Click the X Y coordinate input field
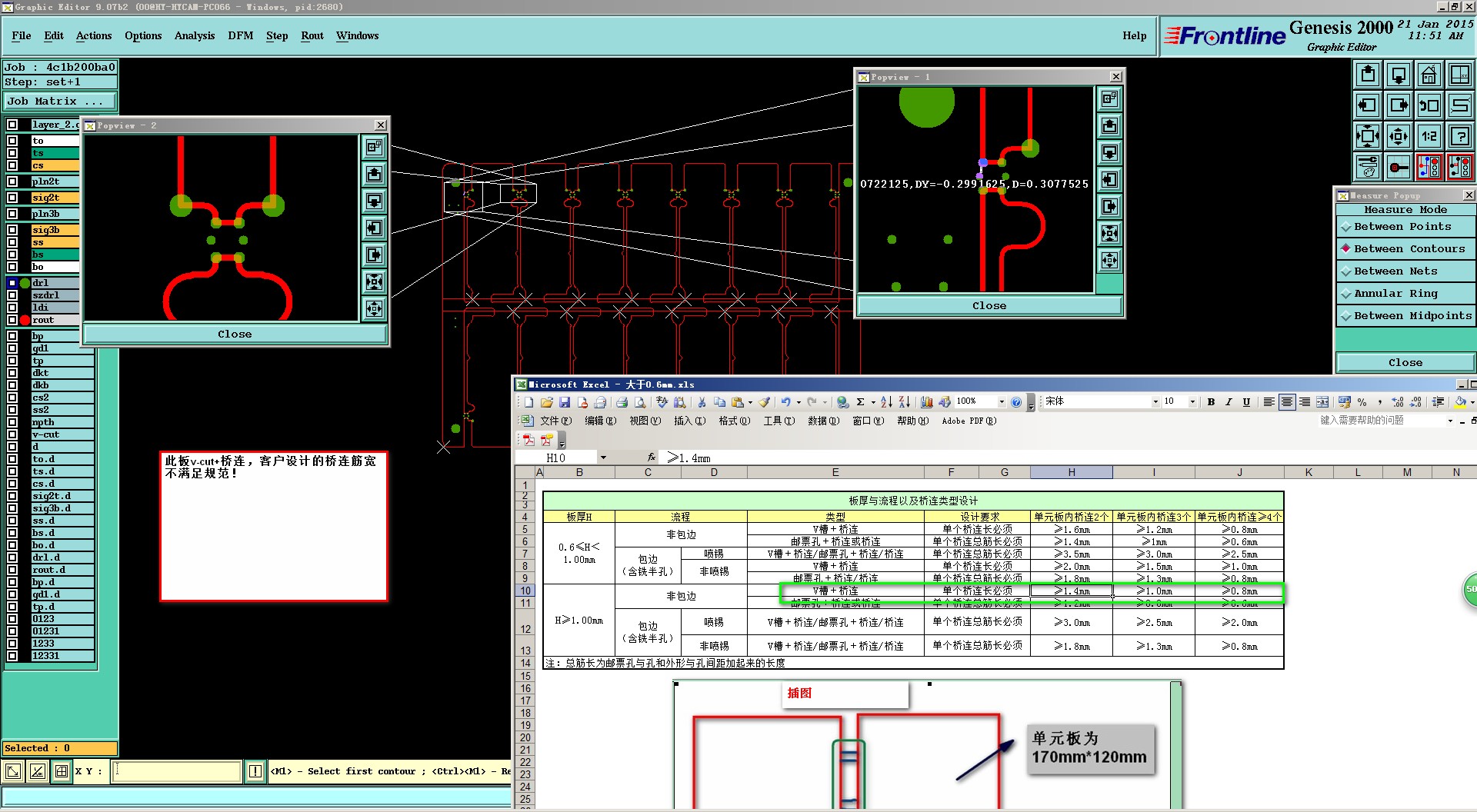 (x=177, y=771)
